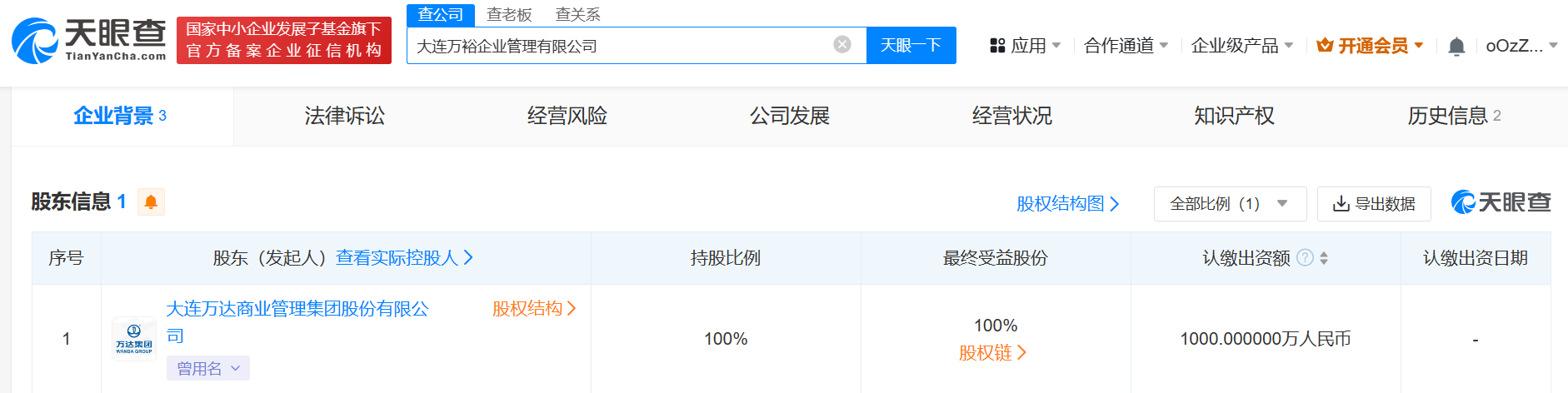Click the Tianyancha logo icon

pyautogui.click(x=35, y=41)
